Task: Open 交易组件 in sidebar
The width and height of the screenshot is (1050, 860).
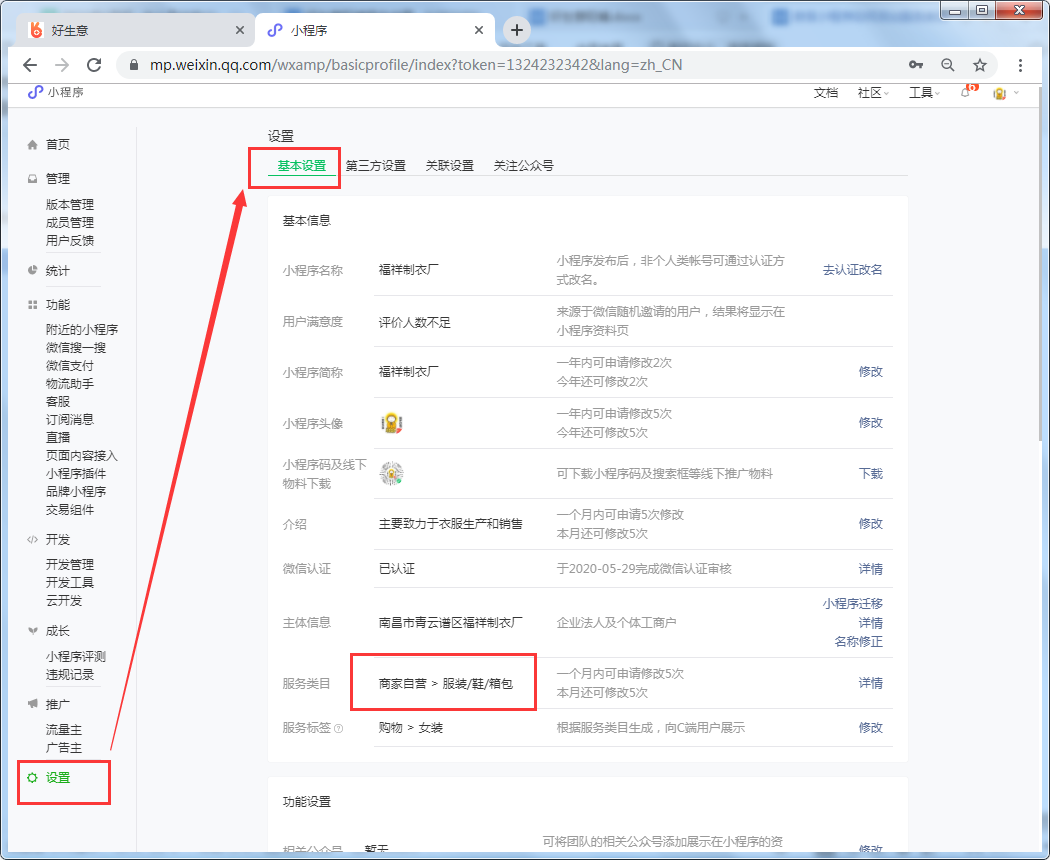Action: tap(70, 510)
